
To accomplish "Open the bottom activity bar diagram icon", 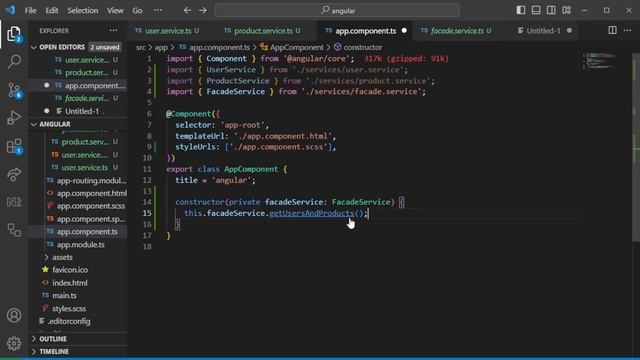I will [14, 230].
